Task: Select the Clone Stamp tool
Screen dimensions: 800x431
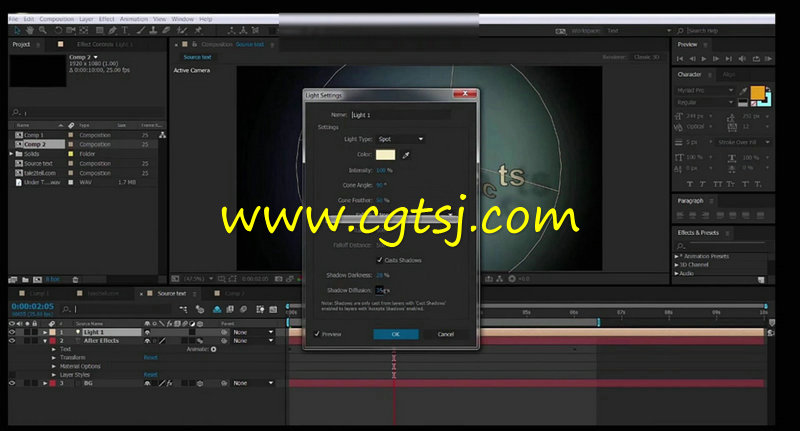Action: [x=153, y=31]
